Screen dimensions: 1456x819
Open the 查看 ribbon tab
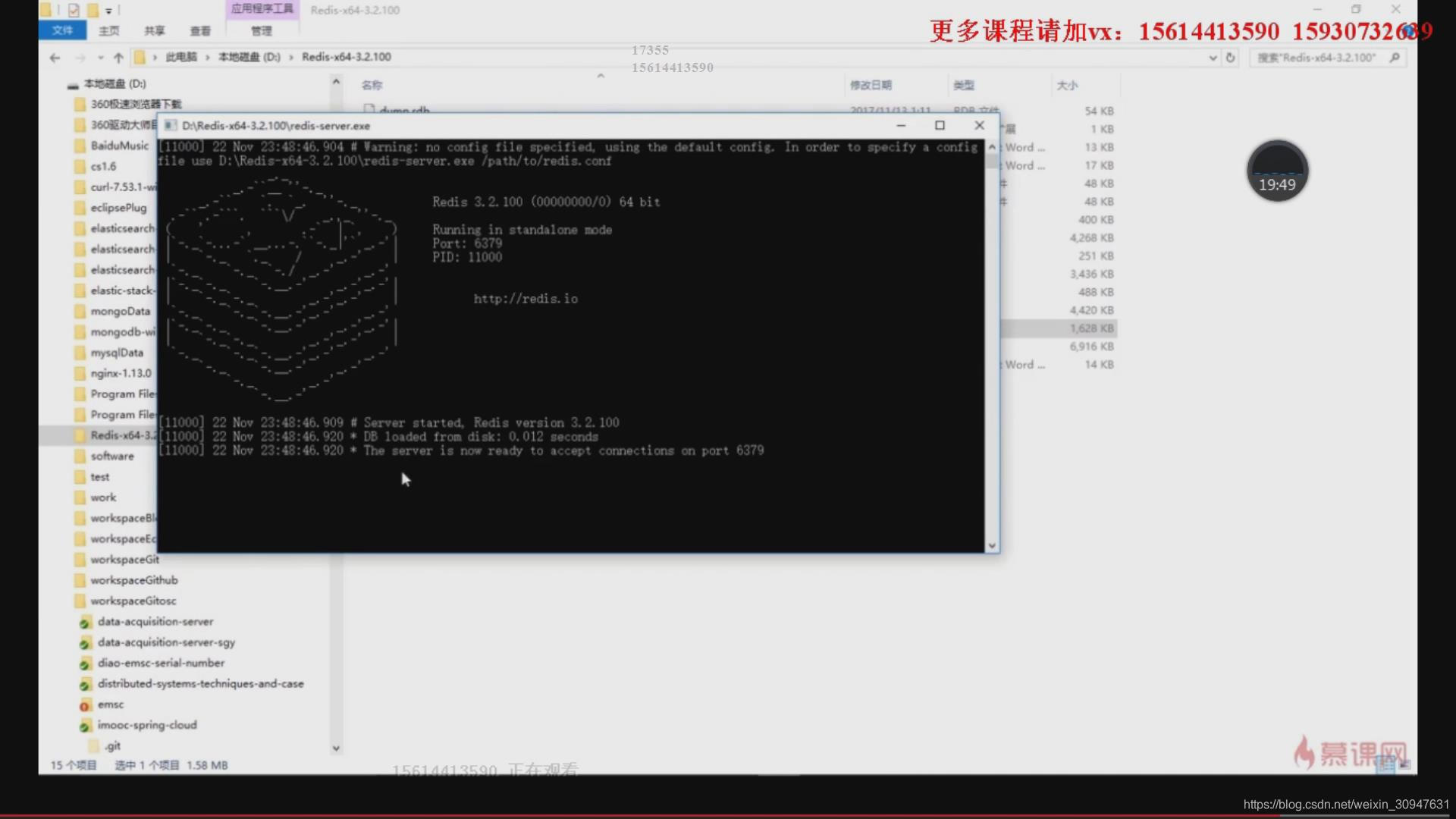pos(200,30)
